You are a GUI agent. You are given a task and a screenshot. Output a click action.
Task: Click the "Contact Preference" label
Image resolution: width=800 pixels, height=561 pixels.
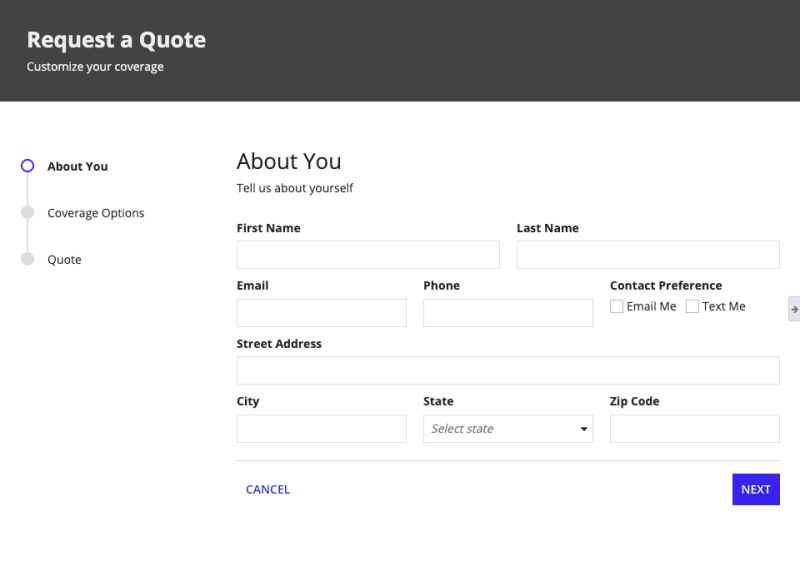[666, 286]
